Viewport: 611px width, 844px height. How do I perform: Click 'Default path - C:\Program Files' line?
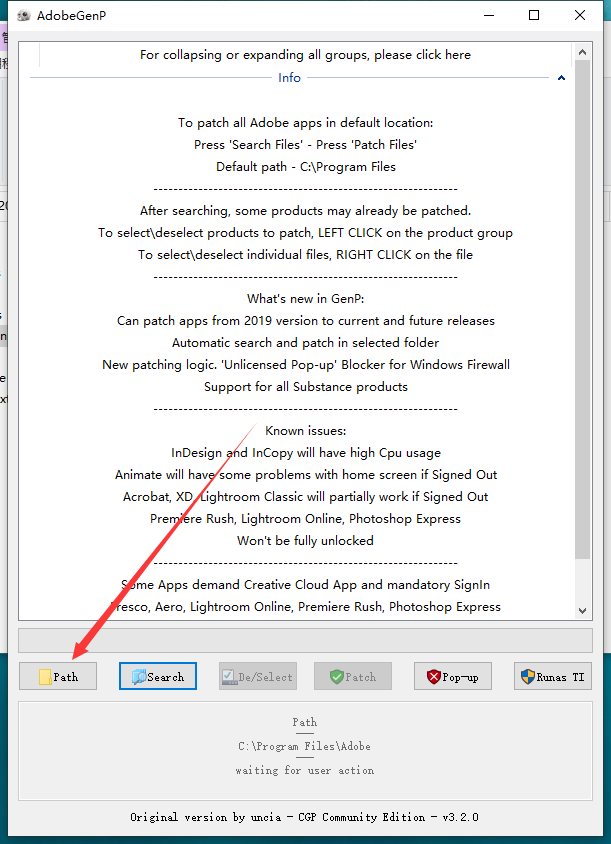305,167
